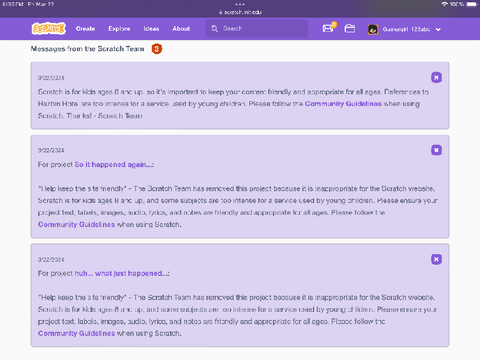
Task: Click into the Search field
Action: [257, 29]
